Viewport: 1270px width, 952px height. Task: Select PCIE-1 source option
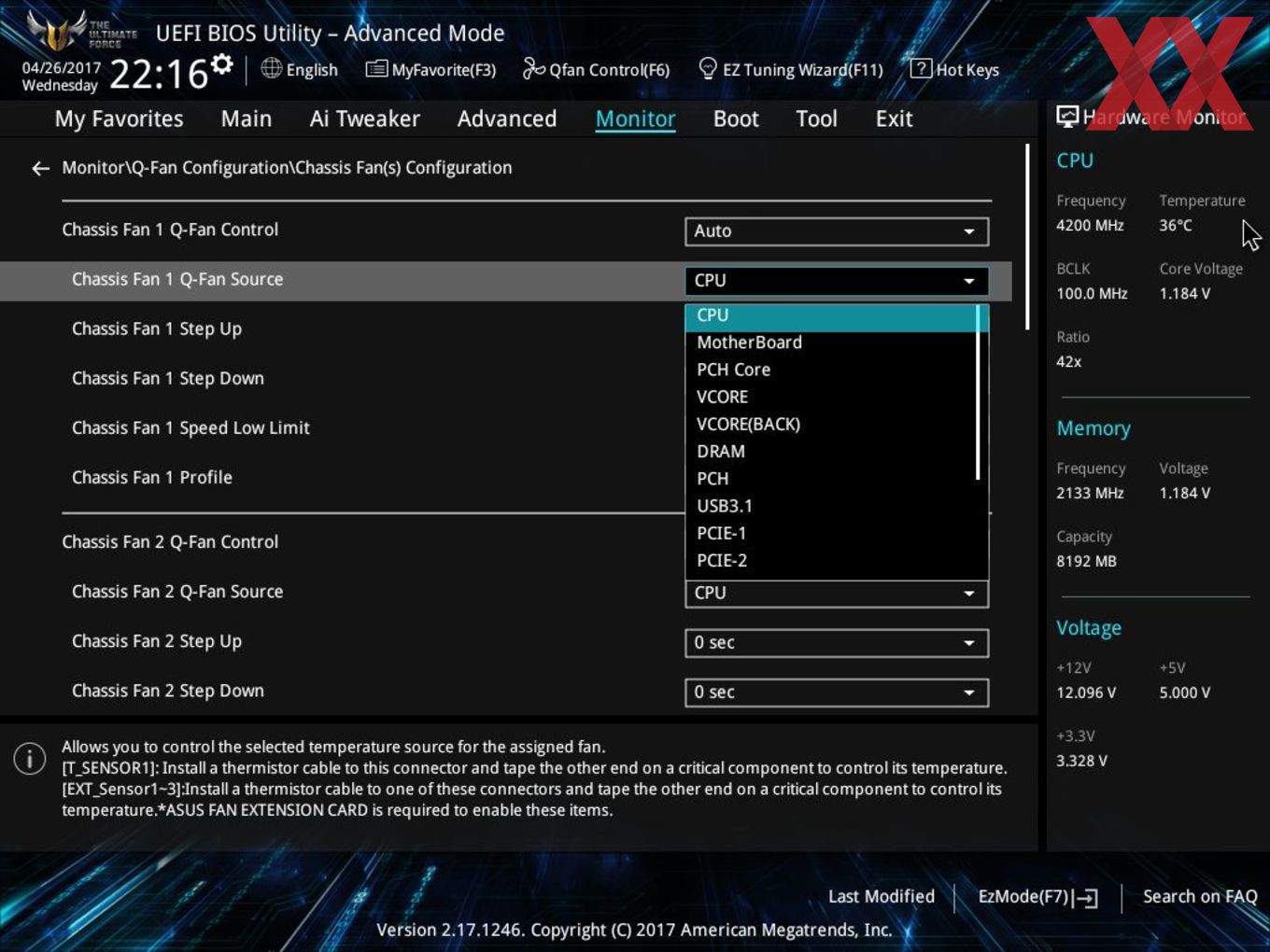click(830, 533)
